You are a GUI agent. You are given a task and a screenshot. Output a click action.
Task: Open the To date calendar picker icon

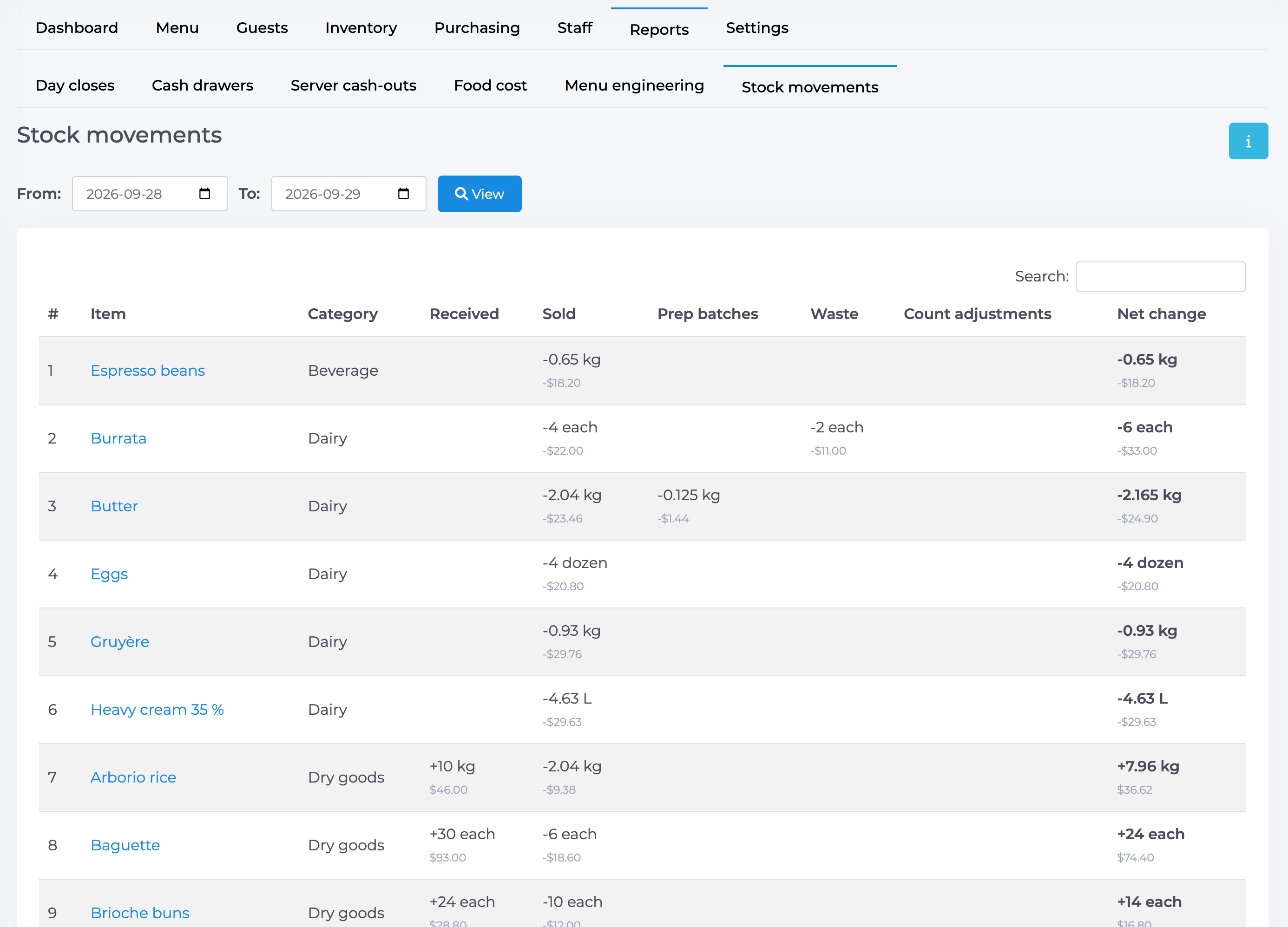pyautogui.click(x=403, y=194)
